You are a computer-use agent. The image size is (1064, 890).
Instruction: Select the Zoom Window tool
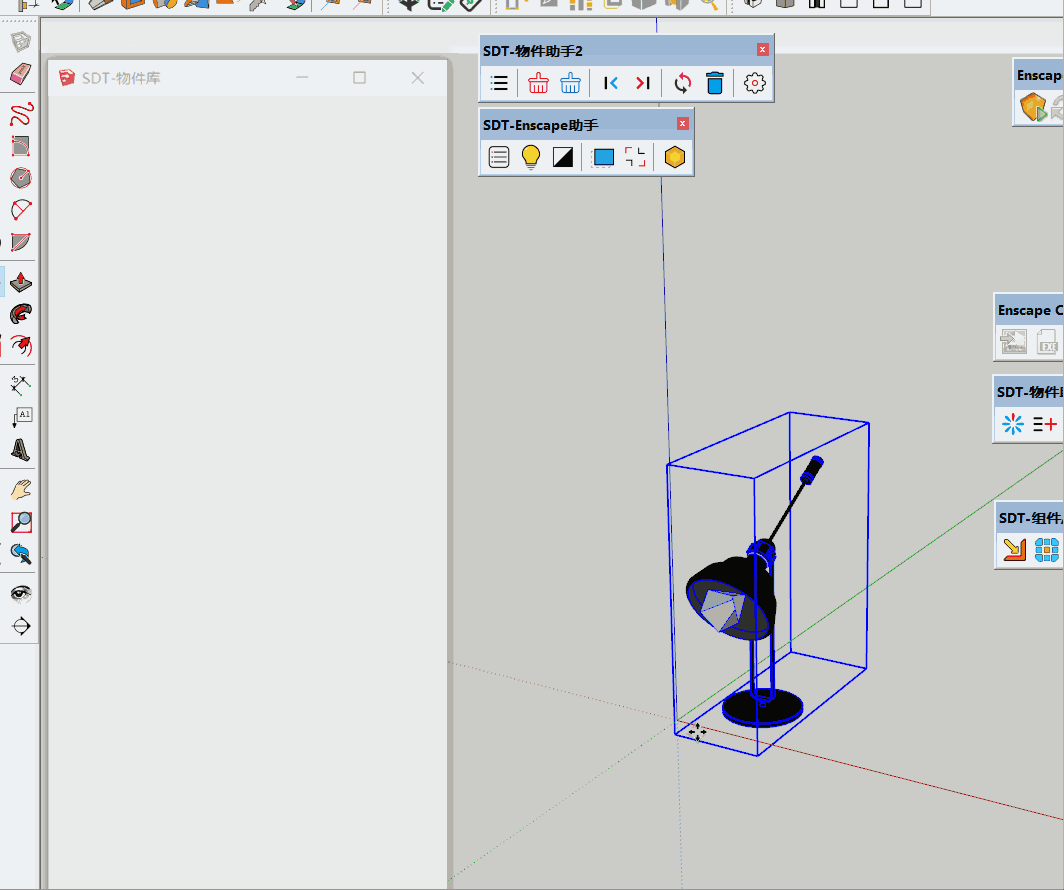[20, 522]
